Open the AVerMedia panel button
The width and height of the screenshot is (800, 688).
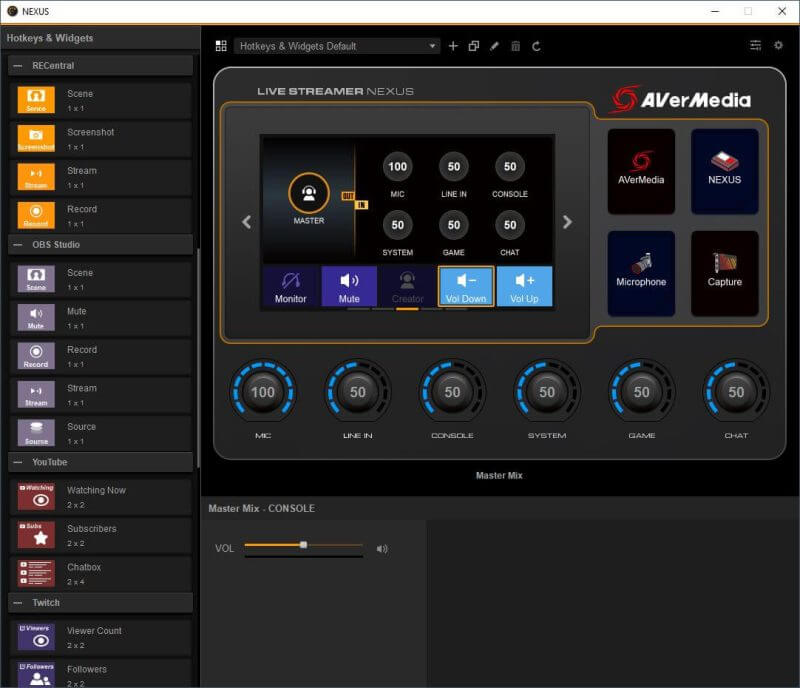pyautogui.click(x=641, y=171)
